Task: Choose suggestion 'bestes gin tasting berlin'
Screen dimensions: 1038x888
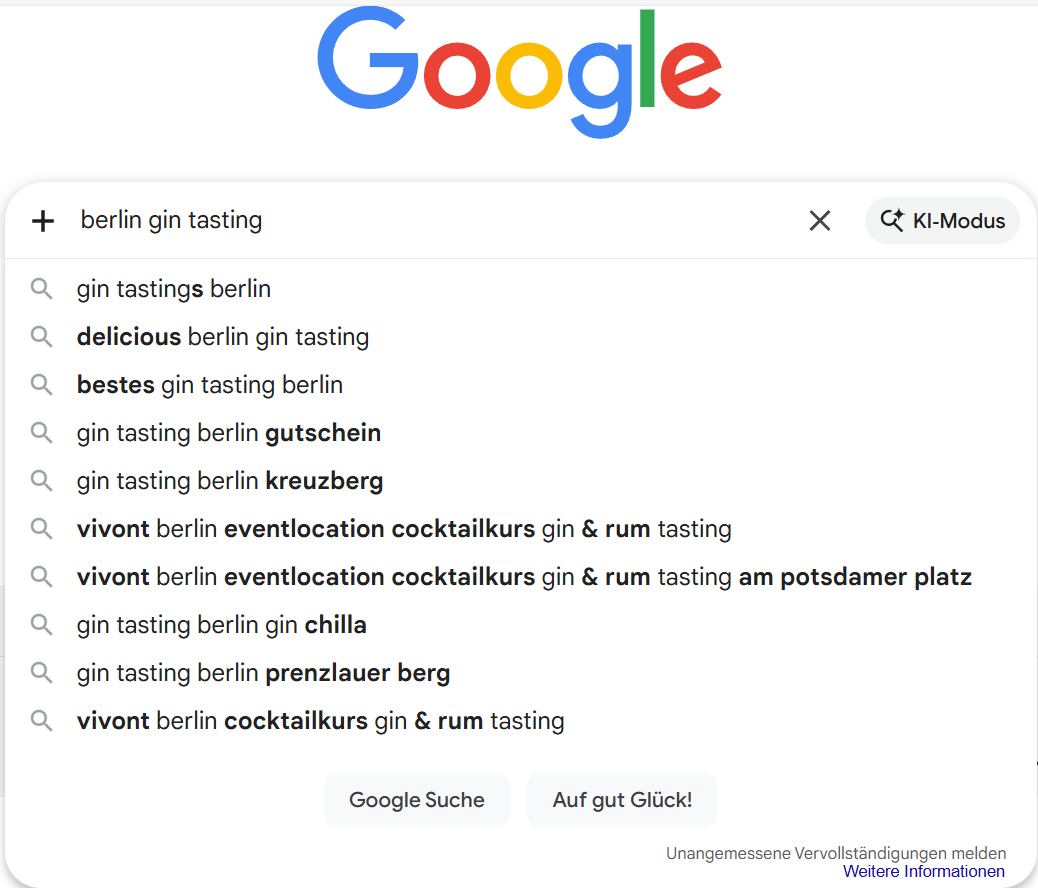Action: (210, 385)
